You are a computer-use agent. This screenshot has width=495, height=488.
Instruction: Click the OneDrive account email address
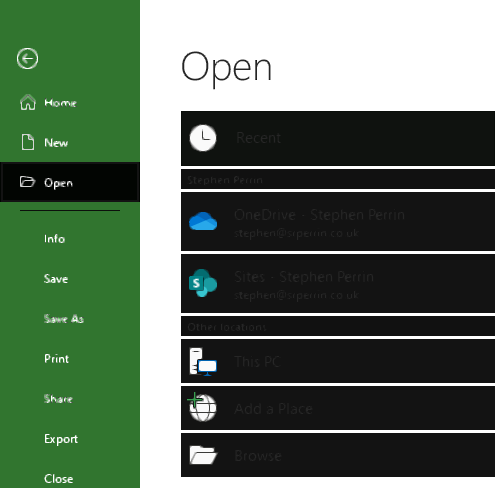tap(296, 233)
